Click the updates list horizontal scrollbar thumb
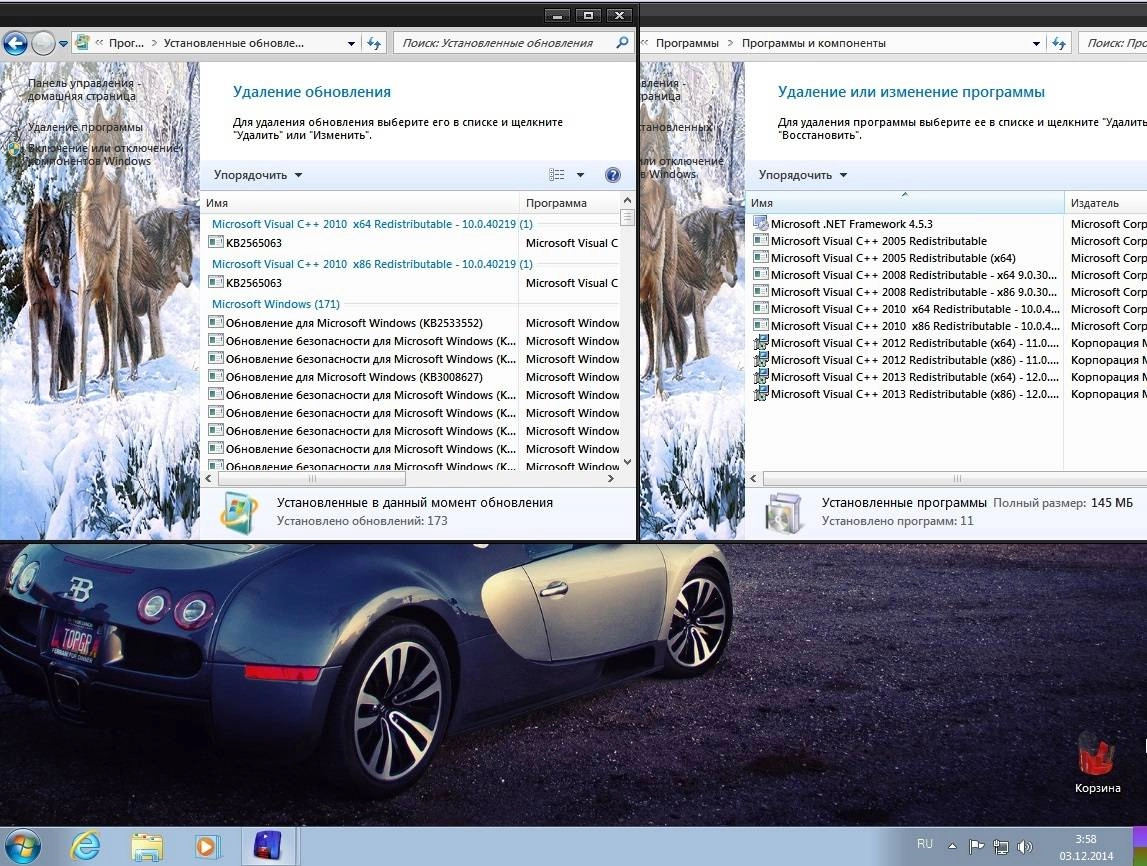Viewport: 1147px width, 866px height. pos(312,479)
